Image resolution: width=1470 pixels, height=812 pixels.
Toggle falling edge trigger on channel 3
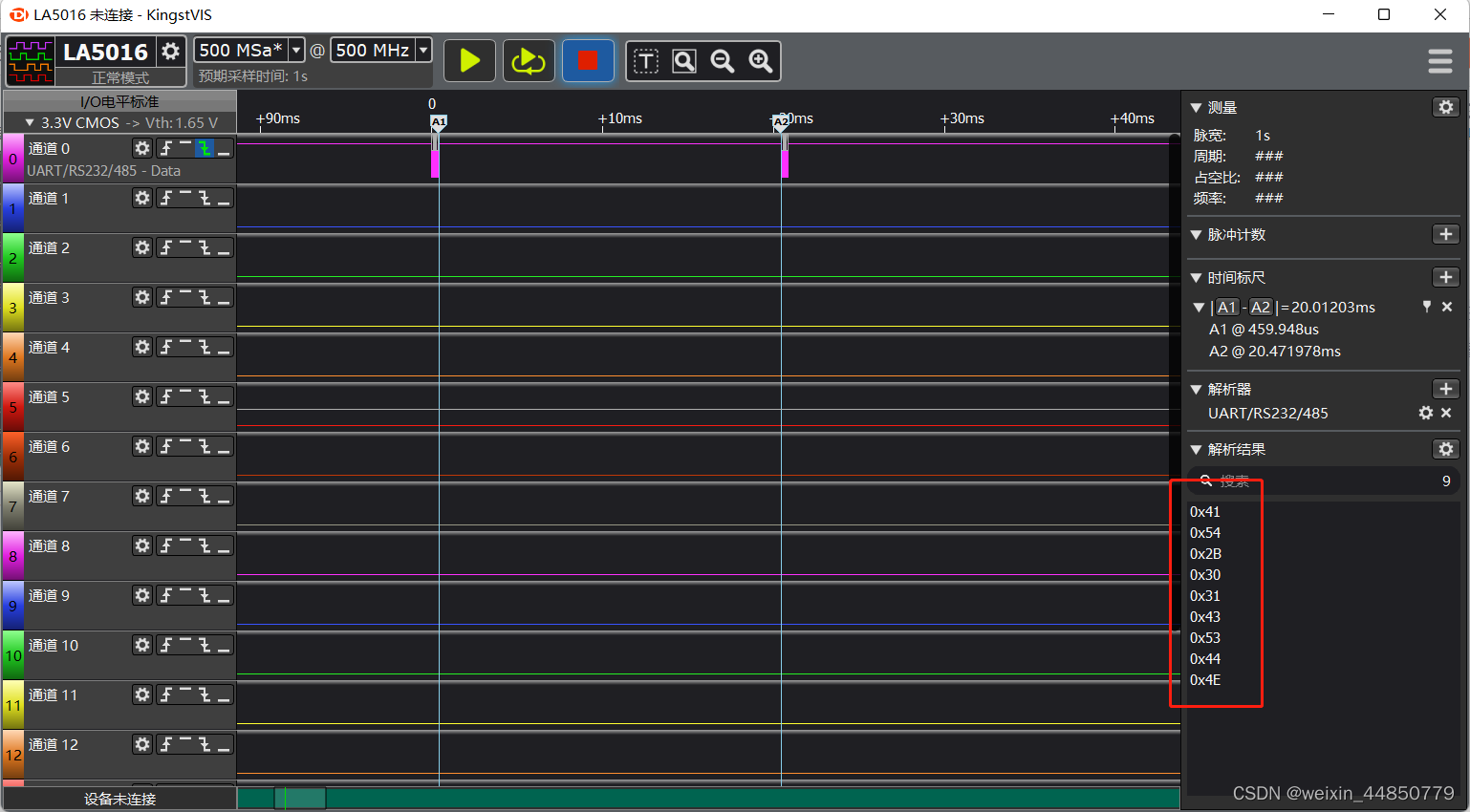205,297
